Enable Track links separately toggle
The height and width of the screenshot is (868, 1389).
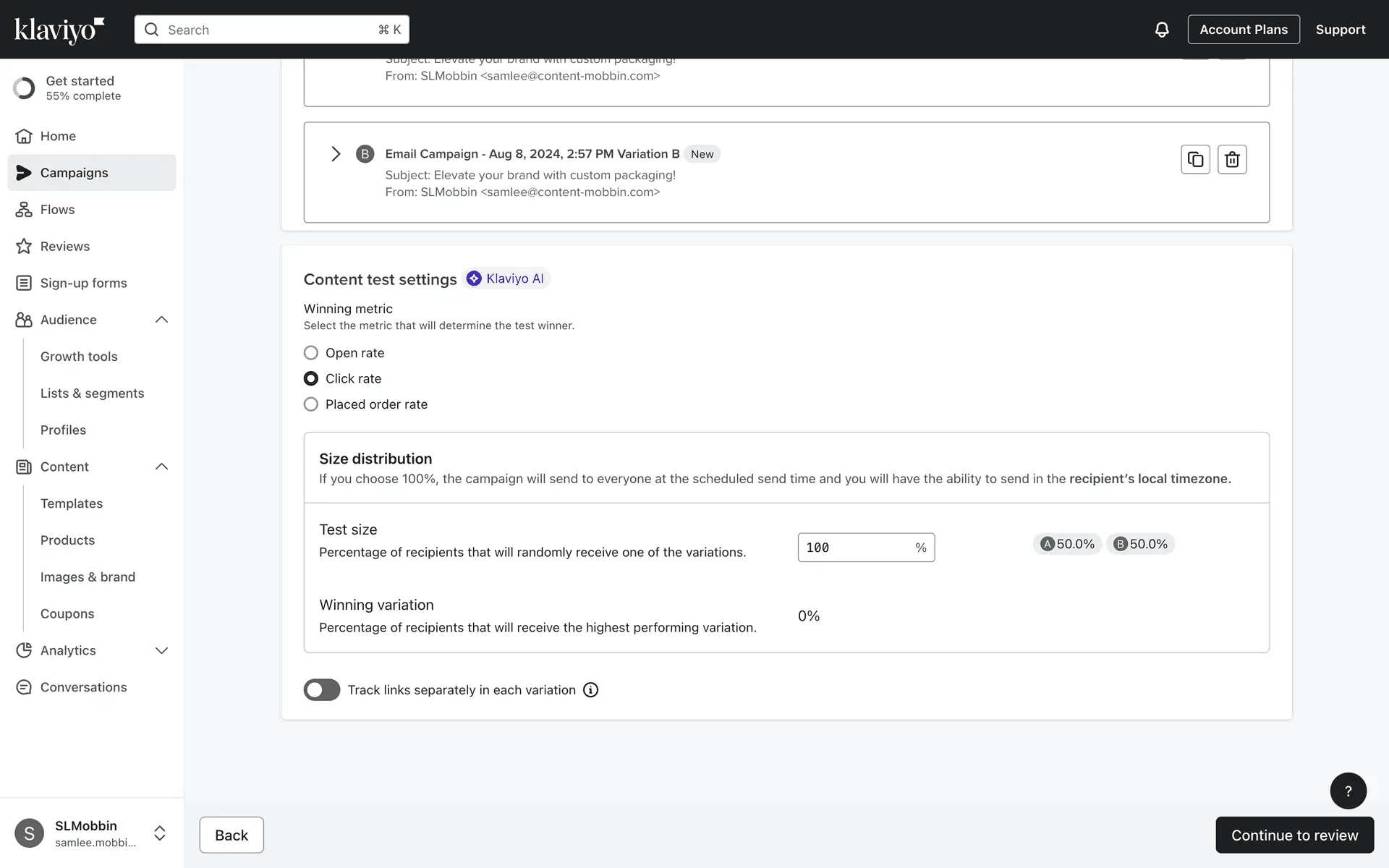pyautogui.click(x=321, y=690)
